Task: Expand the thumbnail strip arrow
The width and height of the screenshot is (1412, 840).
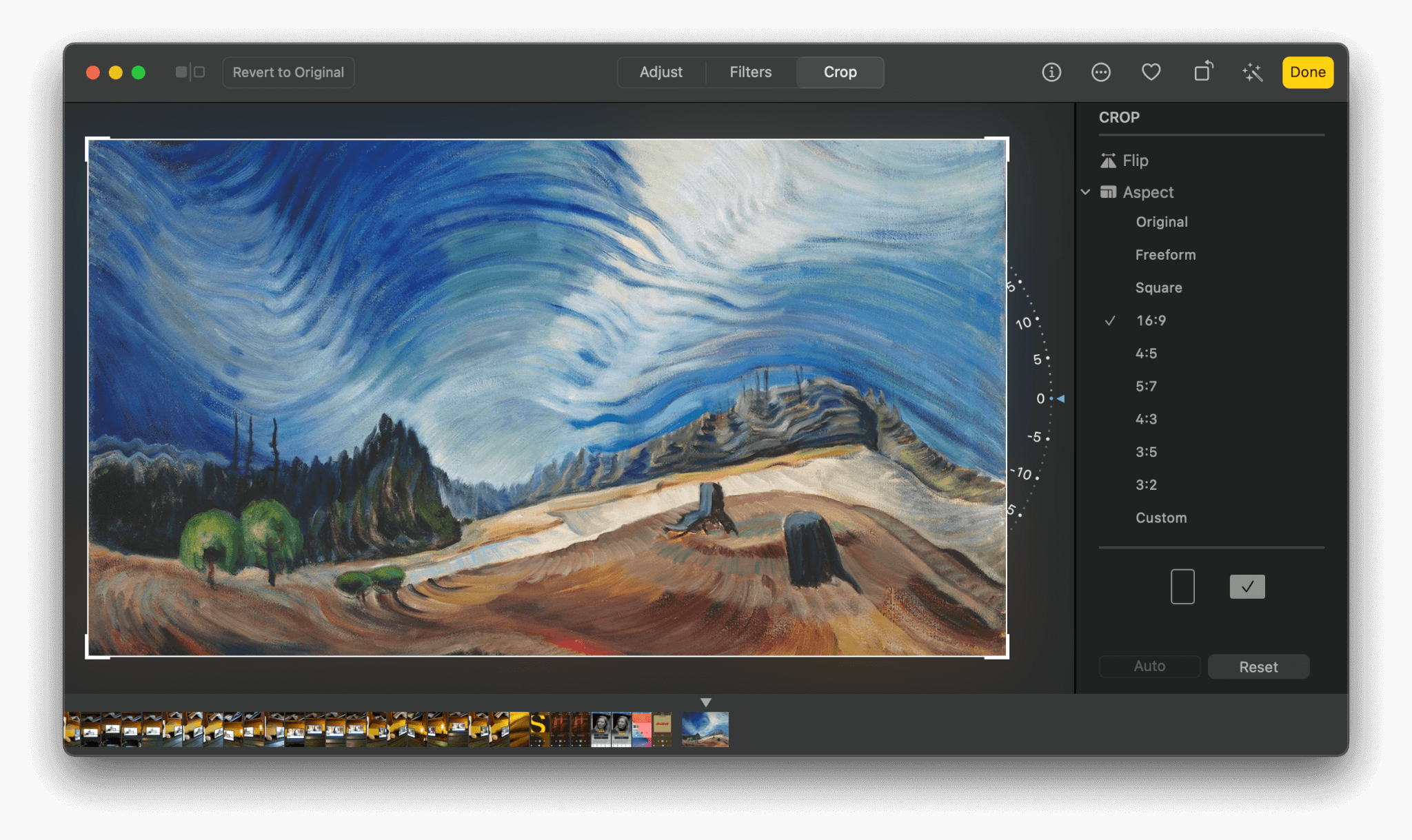Action: coord(706,701)
